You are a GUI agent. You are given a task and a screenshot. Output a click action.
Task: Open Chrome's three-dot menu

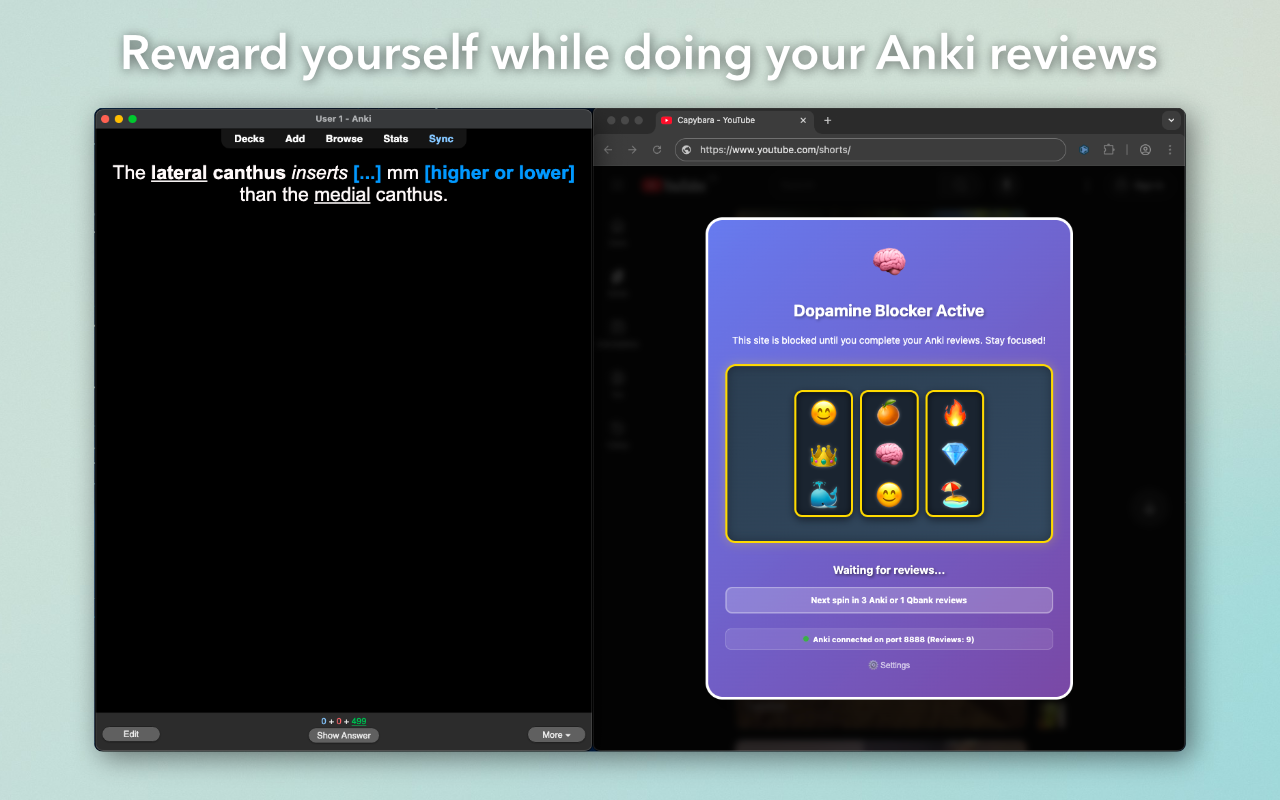pyautogui.click(x=1168, y=150)
